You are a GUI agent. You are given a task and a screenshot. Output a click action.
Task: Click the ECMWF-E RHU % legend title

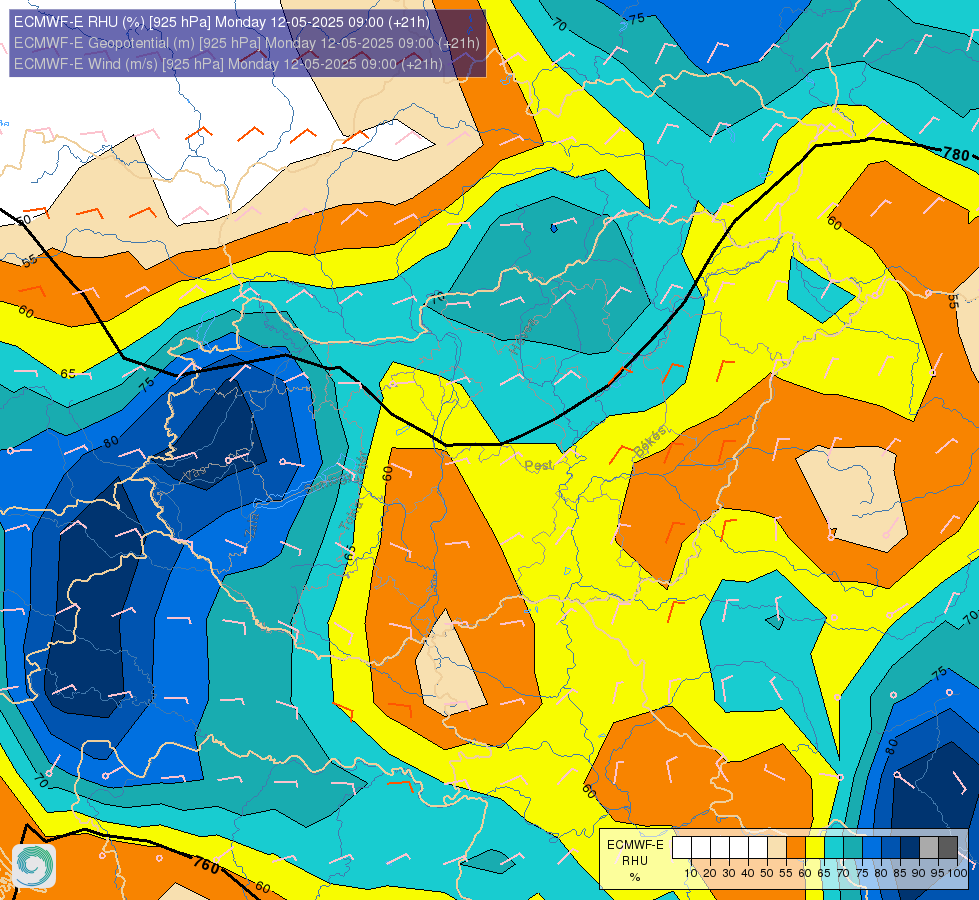635,861
